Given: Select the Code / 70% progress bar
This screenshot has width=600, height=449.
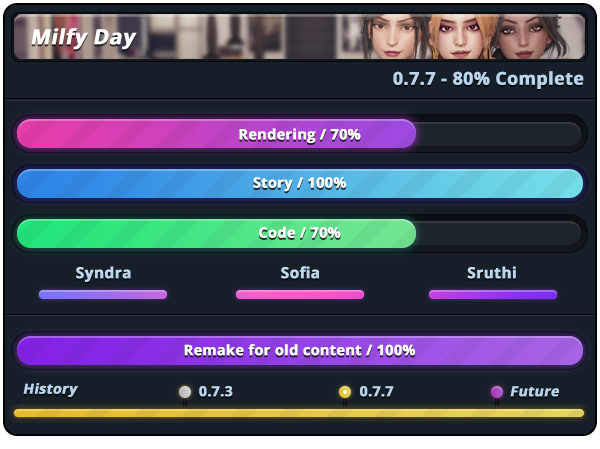Looking at the screenshot, I should point(300,233).
